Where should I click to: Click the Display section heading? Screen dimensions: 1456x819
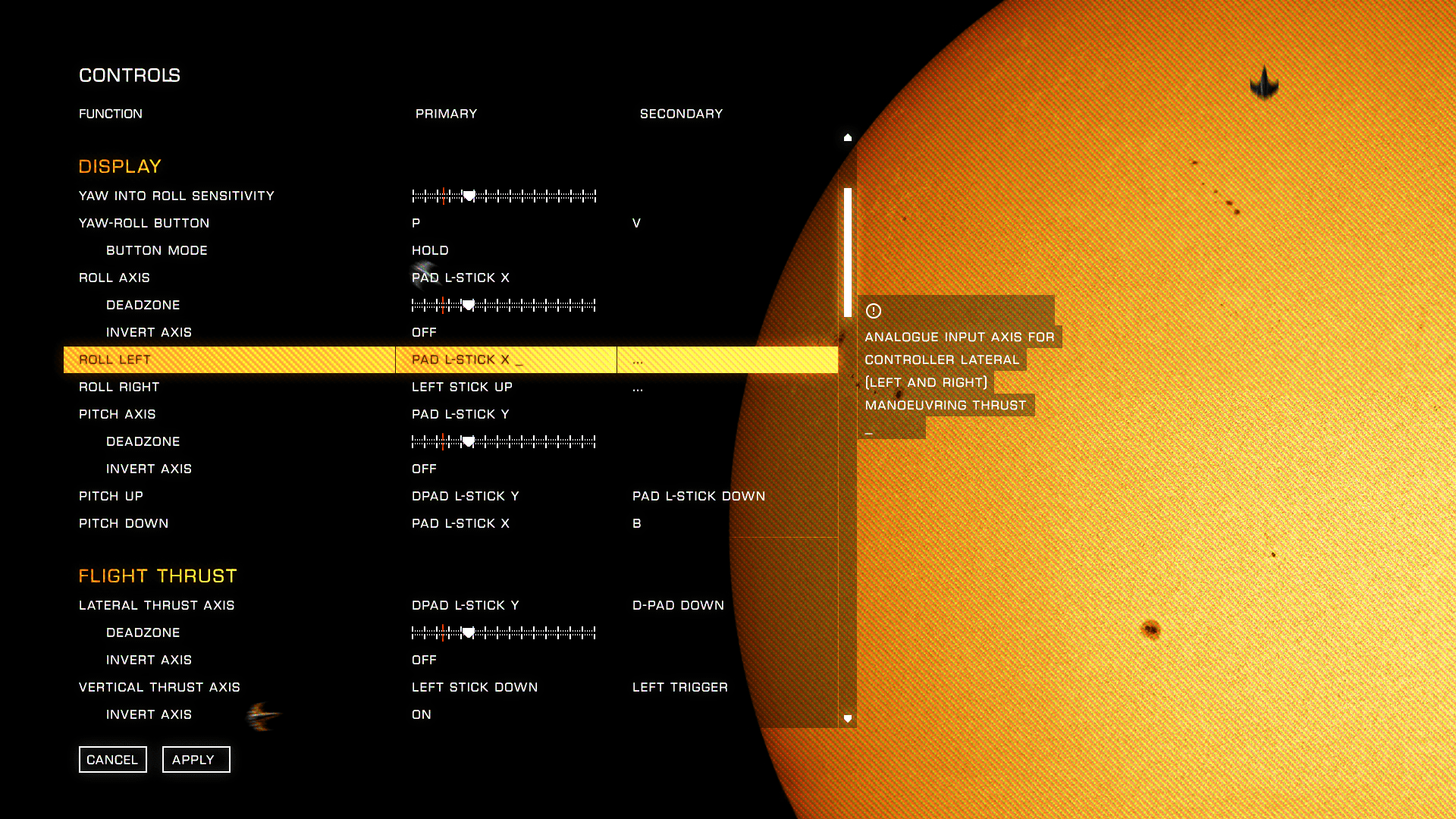[x=120, y=166]
